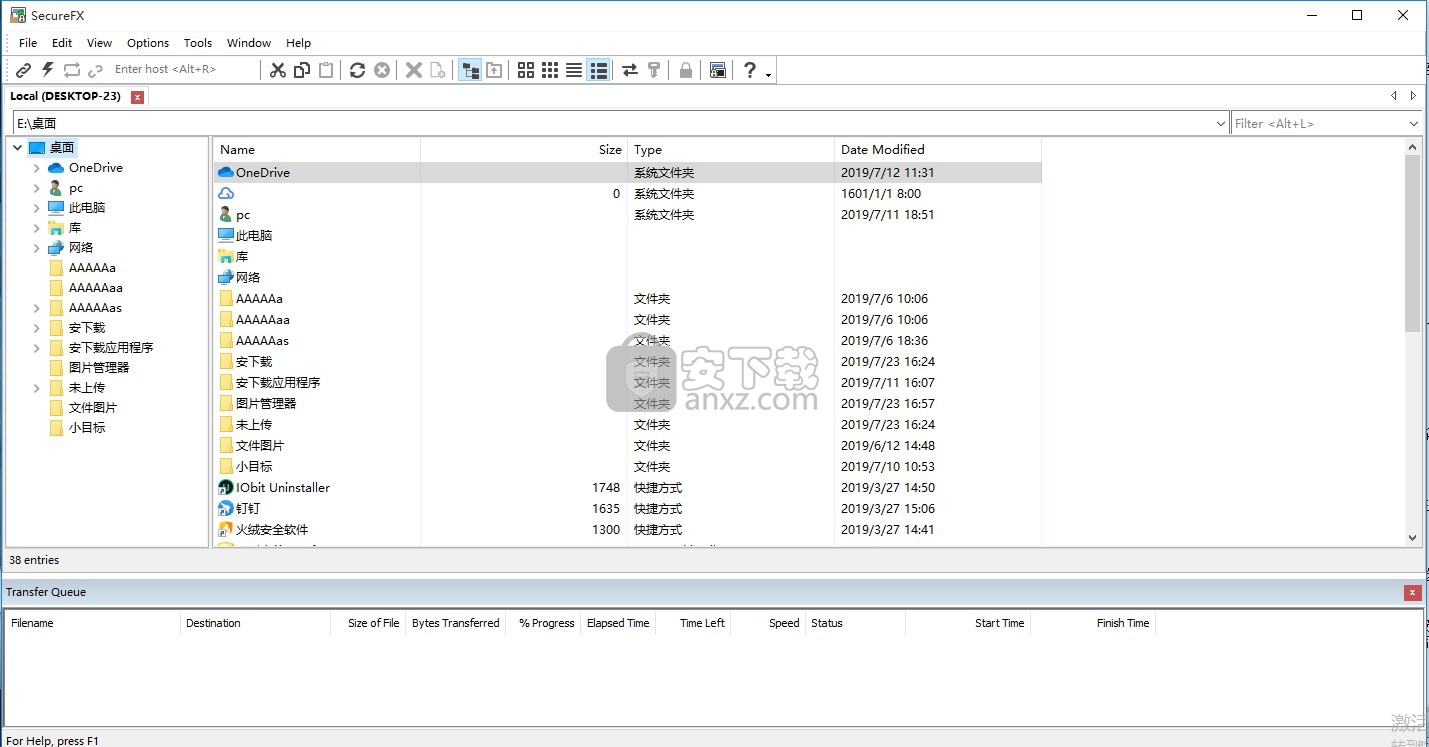The height and width of the screenshot is (747, 1429).
Task: Open the Filter dropdown arrow
Action: click(x=1413, y=123)
